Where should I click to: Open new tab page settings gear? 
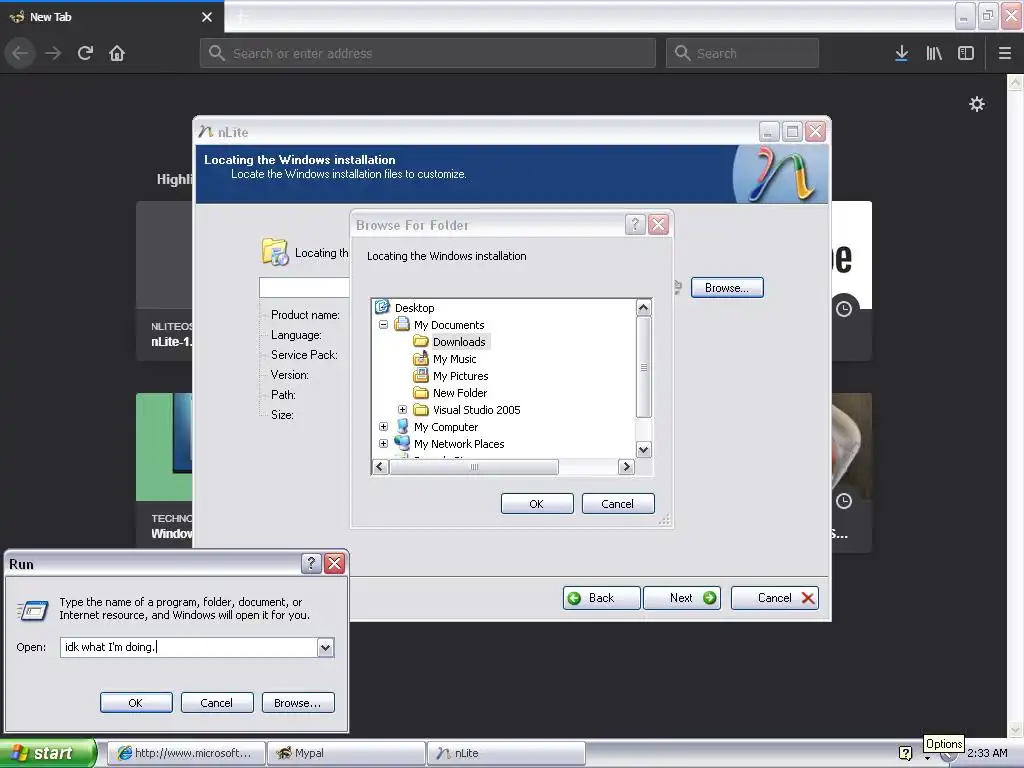[x=977, y=104]
